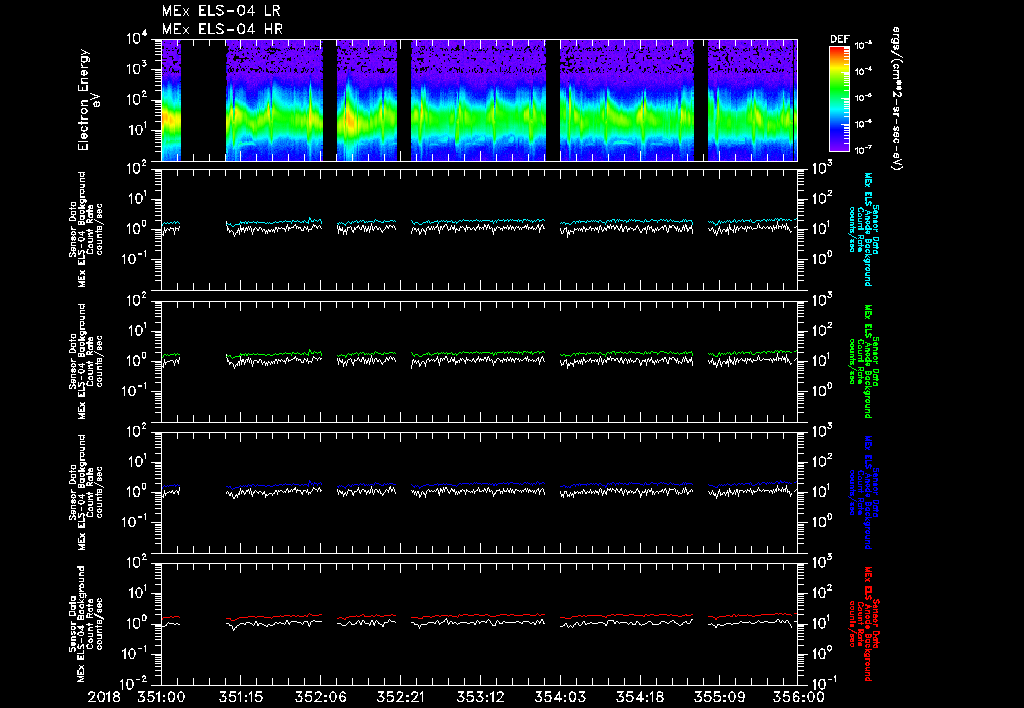
Task: Click the cyan Sensor Data right-axis label
Action: pyautogui.click(x=863, y=229)
